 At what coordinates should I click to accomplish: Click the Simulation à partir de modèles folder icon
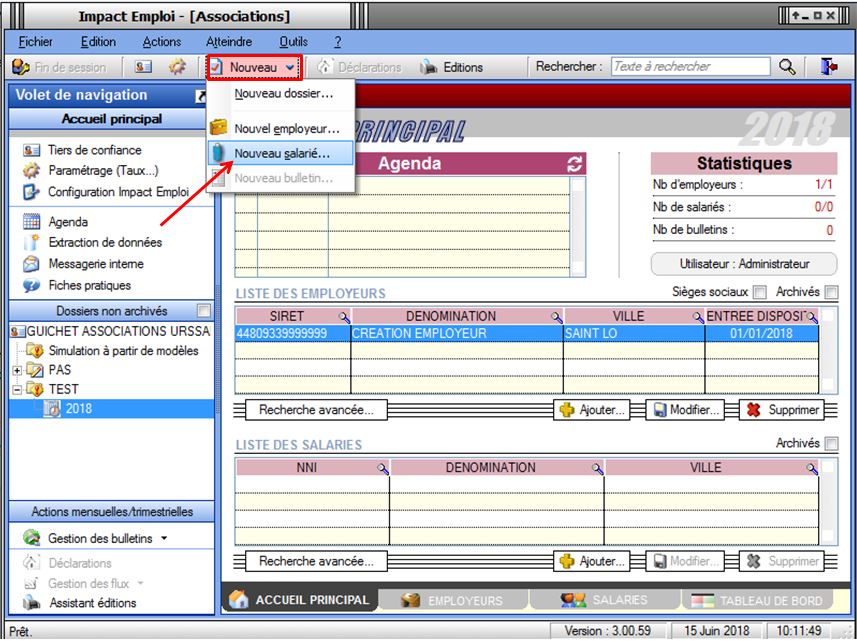pyautogui.click(x=34, y=351)
